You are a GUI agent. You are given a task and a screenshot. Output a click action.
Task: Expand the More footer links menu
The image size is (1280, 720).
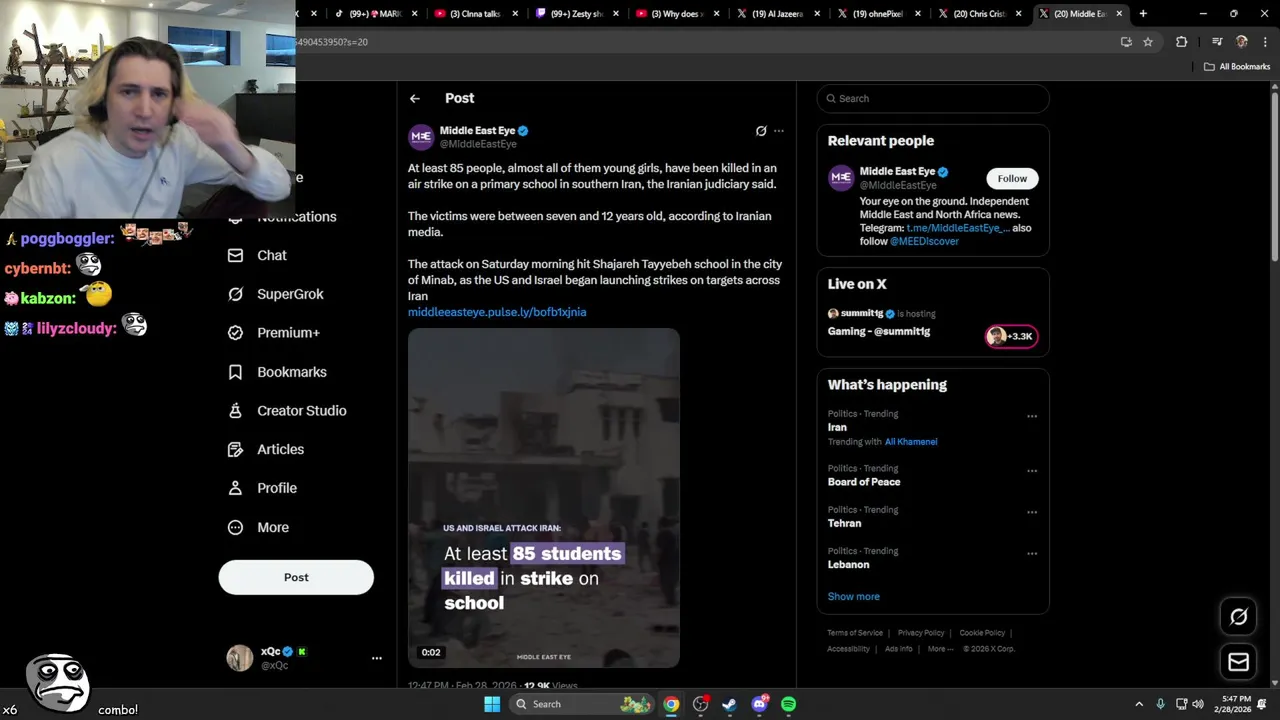pyautogui.click(x=939, y=648)
